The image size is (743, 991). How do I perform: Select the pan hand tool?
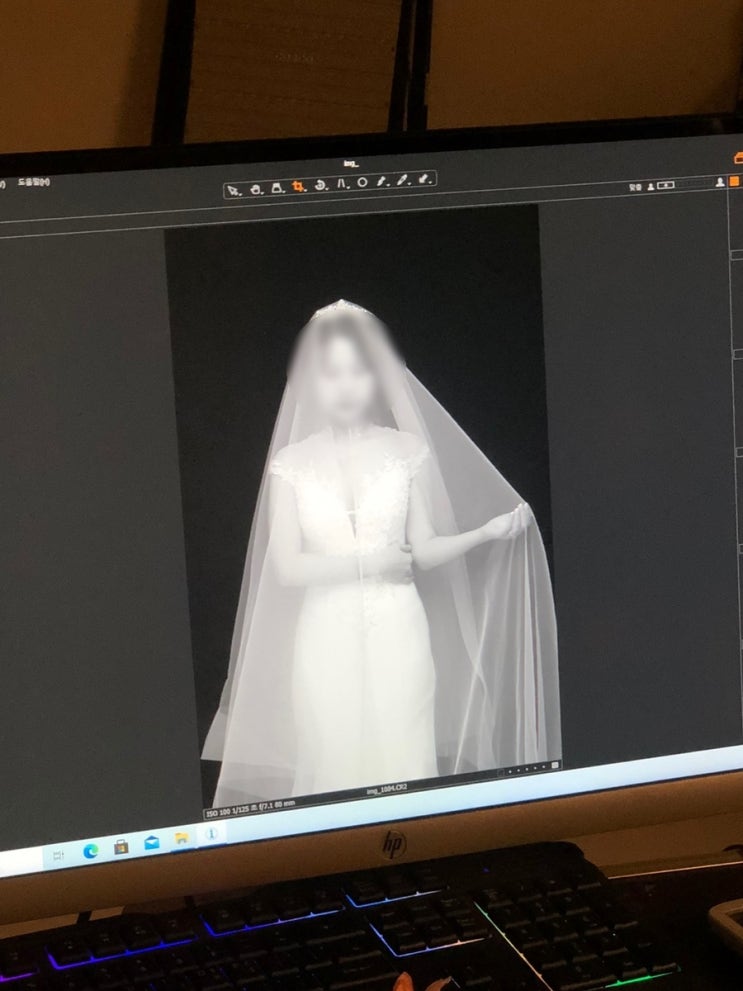(x=256, y=189)
